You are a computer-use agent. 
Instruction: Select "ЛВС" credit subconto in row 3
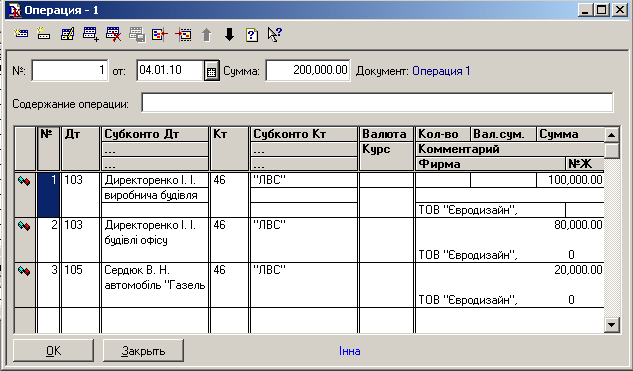click(x=304, y=270)
